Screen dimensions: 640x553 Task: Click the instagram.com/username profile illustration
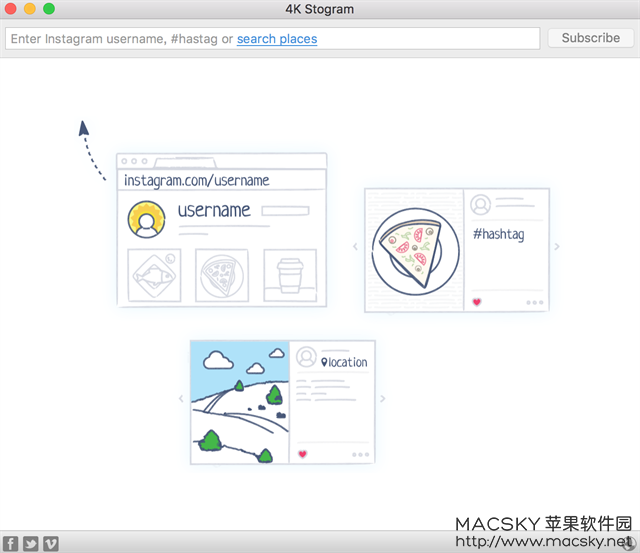click(222, 230)
